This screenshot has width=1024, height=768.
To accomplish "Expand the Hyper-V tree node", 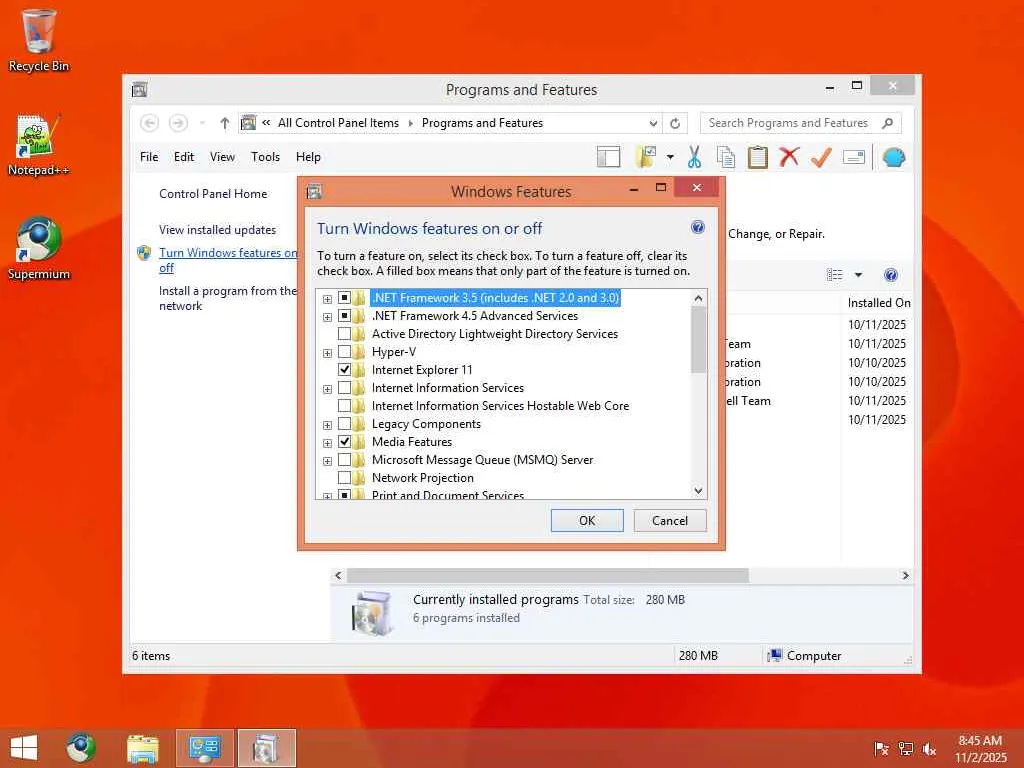I will (x=327, y=353).
